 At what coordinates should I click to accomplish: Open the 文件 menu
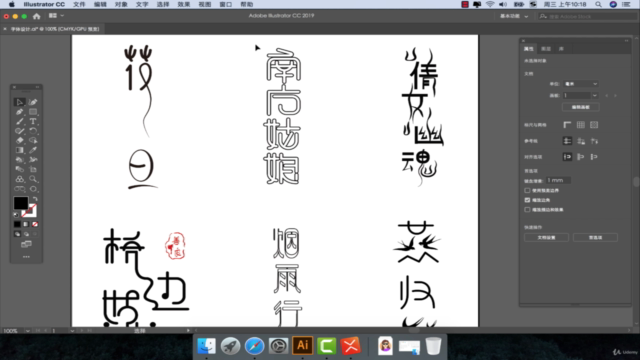[79, 4]
